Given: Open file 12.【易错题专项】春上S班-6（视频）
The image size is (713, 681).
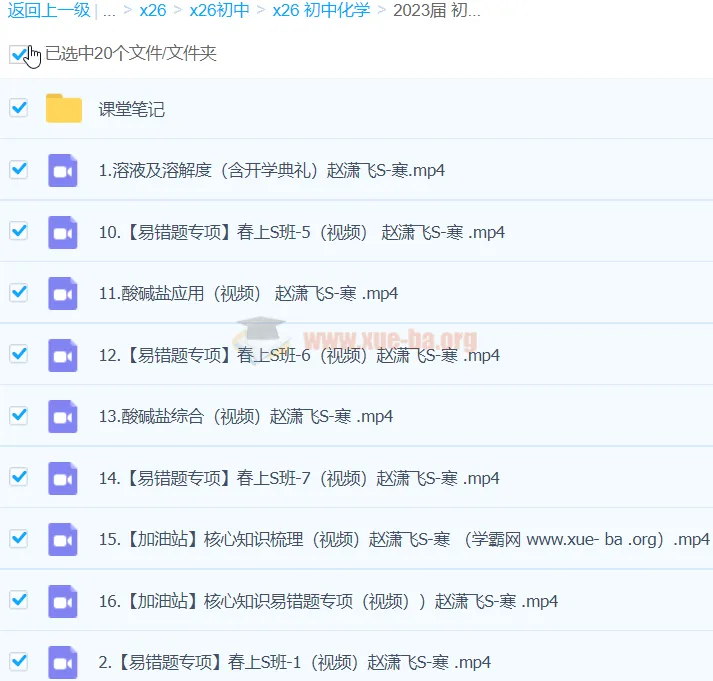Looking at the screenshot, I should (299, 356).
